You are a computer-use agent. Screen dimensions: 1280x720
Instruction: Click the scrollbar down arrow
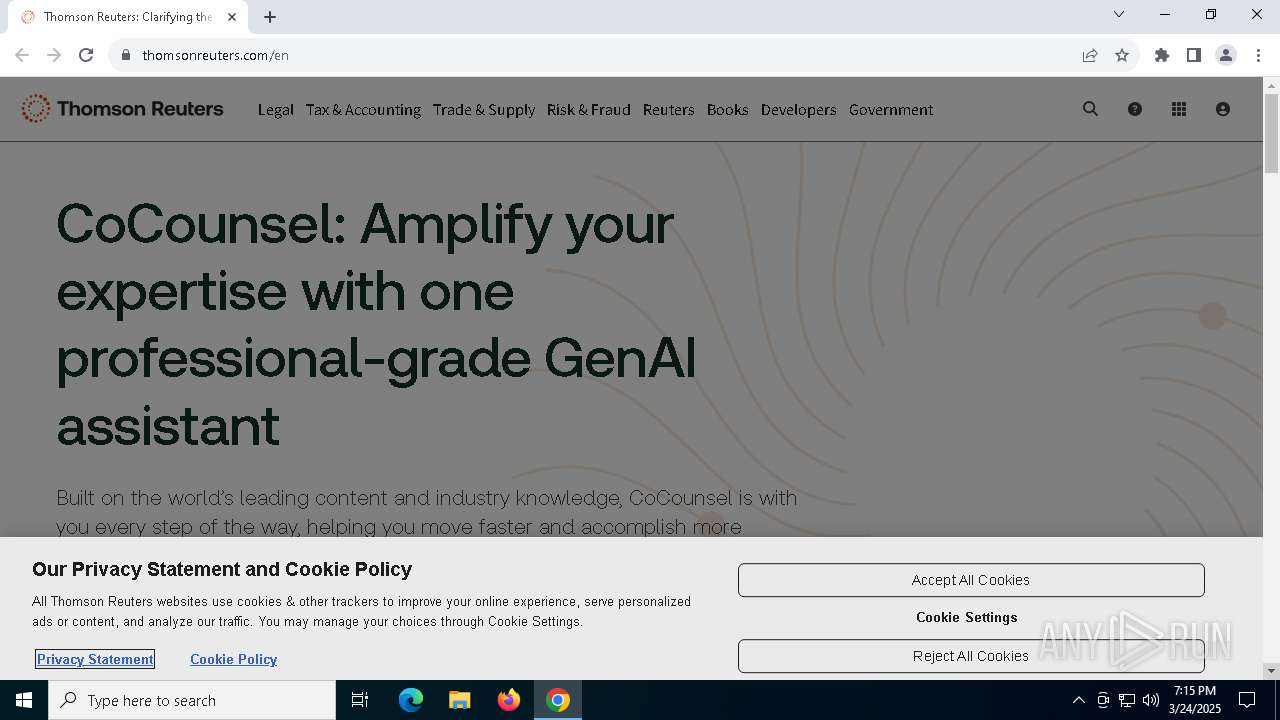coord(1271,670)
